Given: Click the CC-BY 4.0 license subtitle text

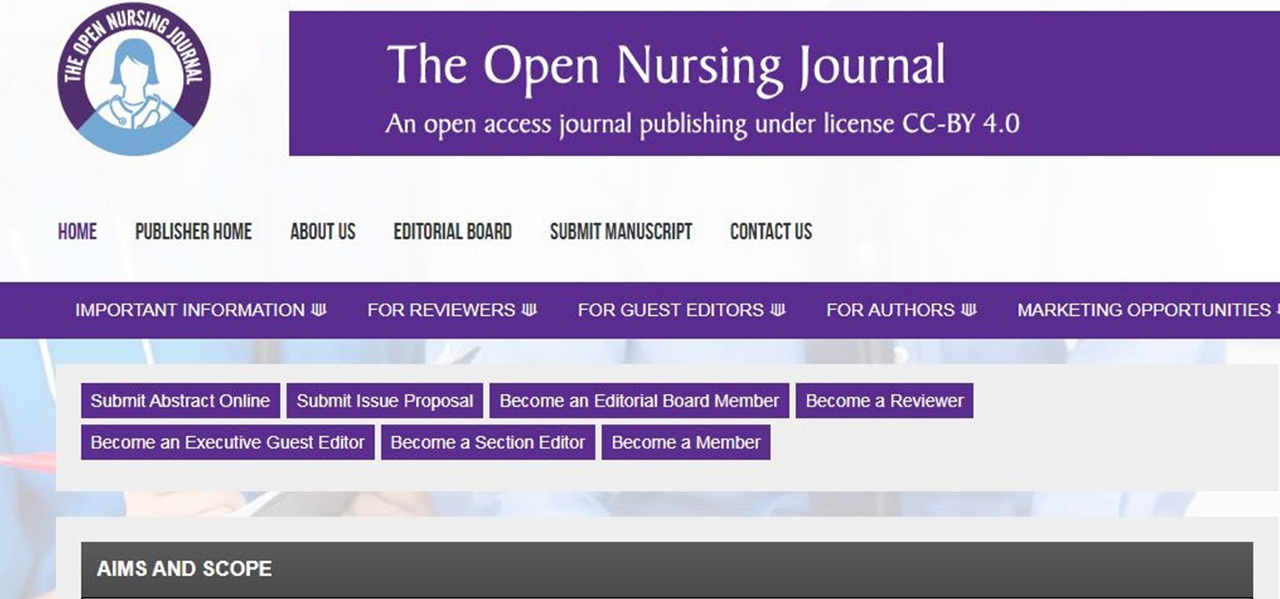Looking at the screenshot, I should click(x=702, y=124).
